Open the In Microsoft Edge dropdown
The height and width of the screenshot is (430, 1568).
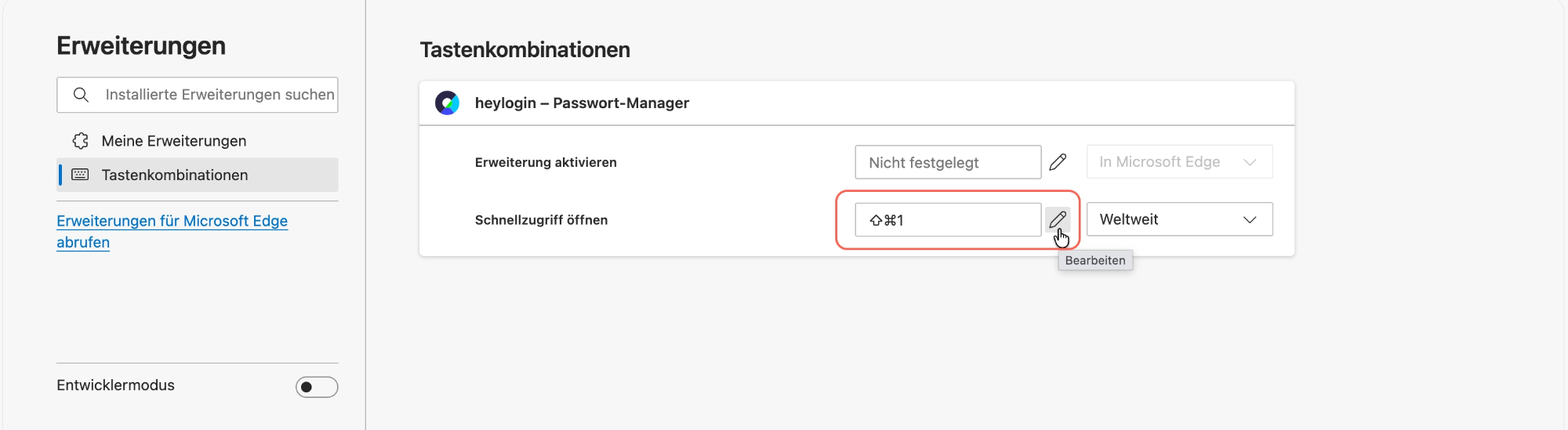click(x=1179, y=162)
